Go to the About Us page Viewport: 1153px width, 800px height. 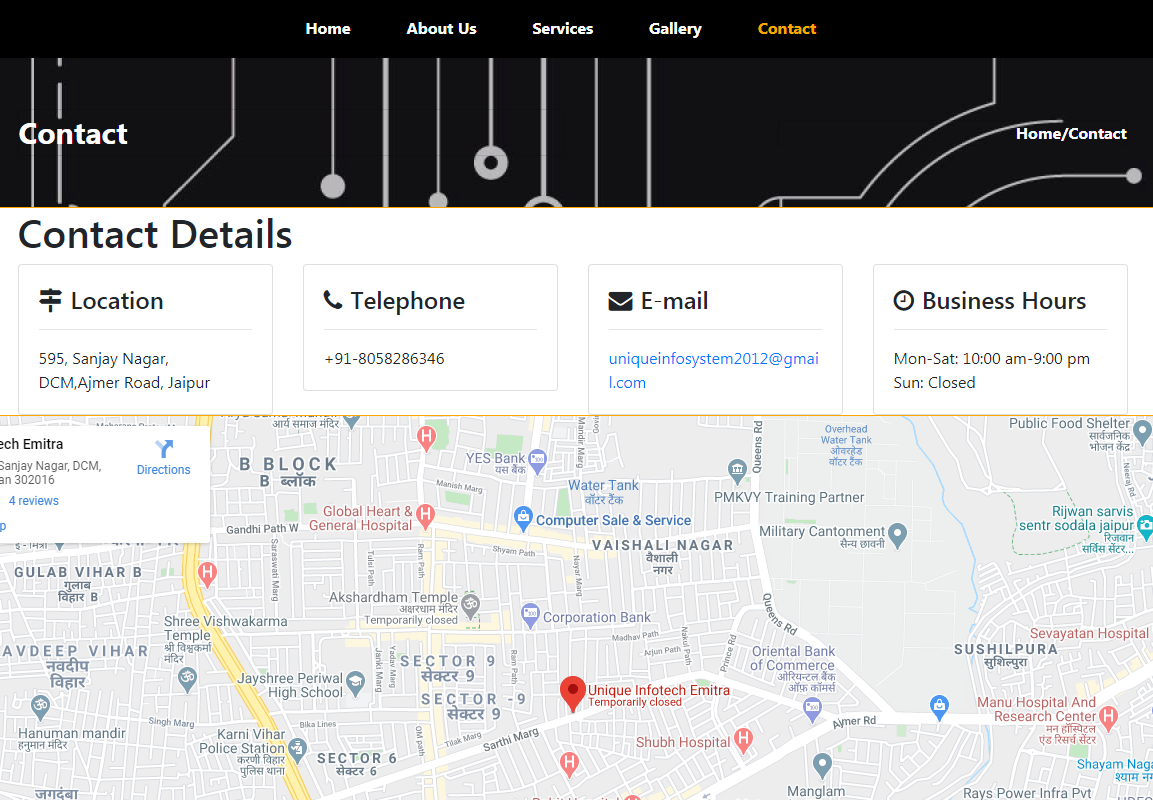441,29
